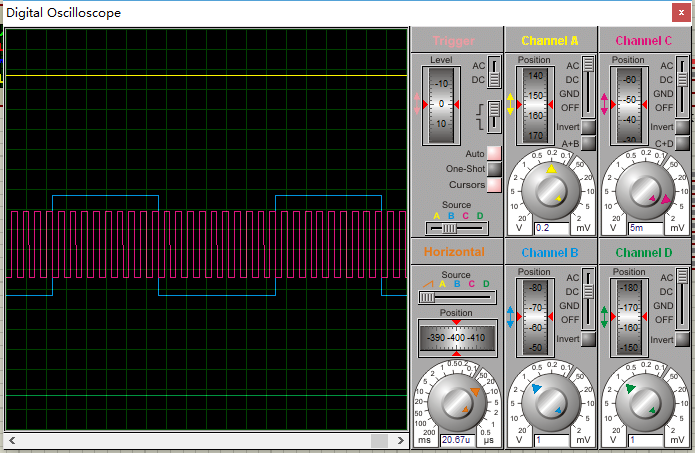Toggle the Trigger Auto button
The width and height of the screenshot is (695, 453).
click(494, 153)
